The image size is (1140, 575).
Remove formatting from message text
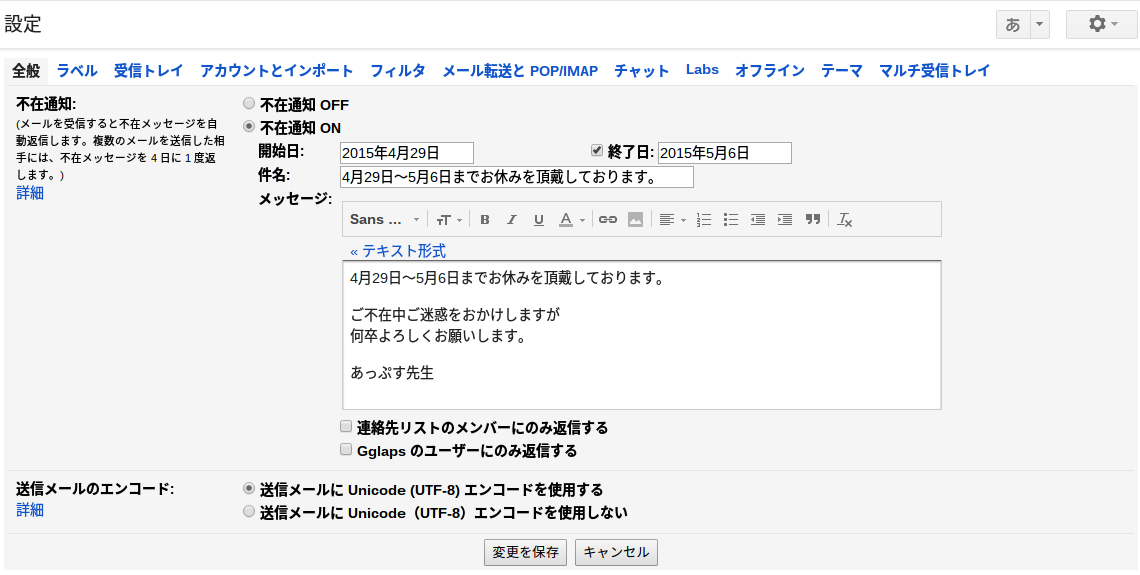tap(844, 220)
